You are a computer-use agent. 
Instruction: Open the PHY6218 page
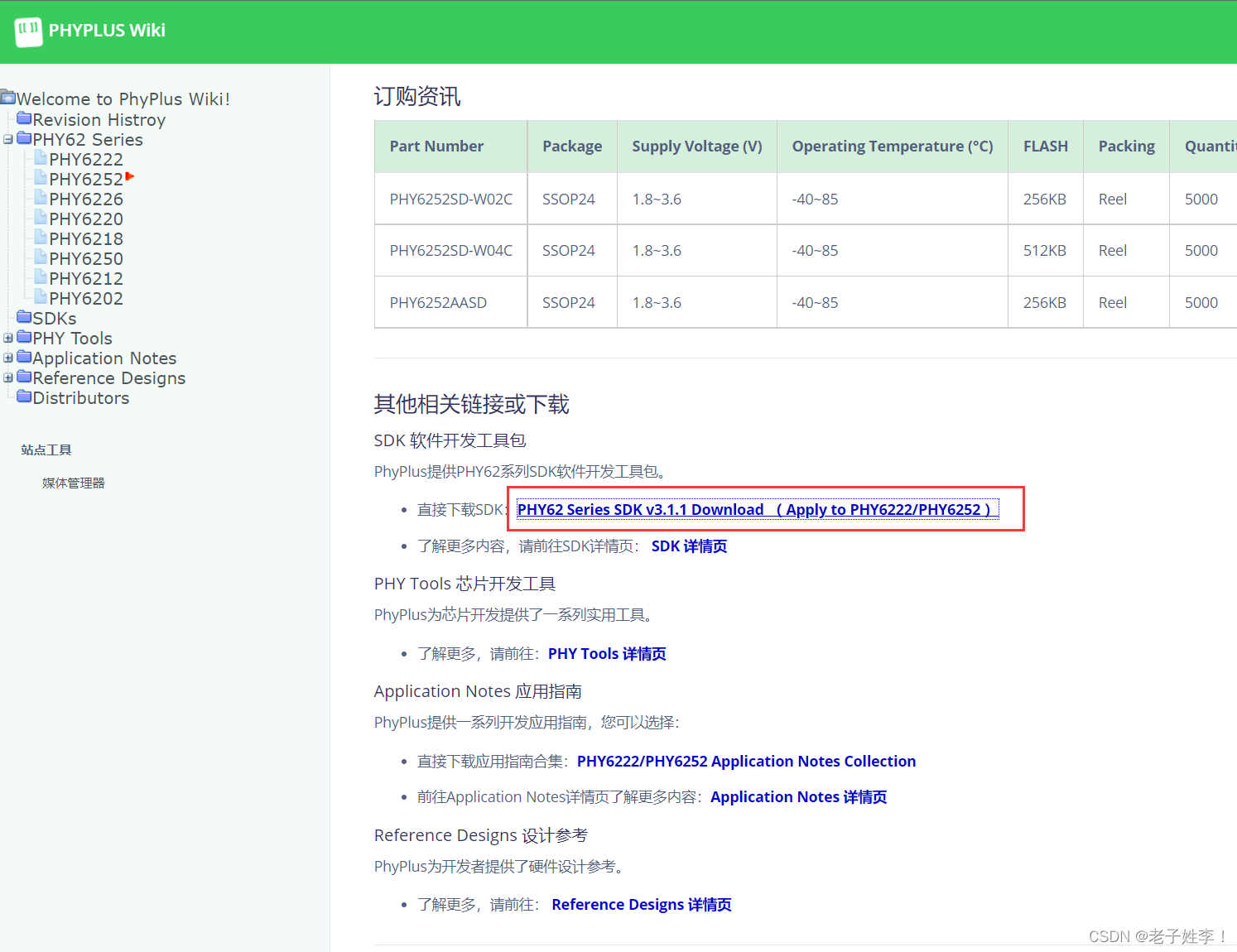coord(86,239)
